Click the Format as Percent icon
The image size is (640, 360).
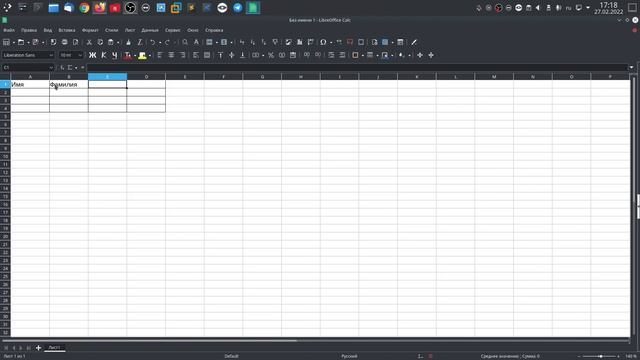271,55
